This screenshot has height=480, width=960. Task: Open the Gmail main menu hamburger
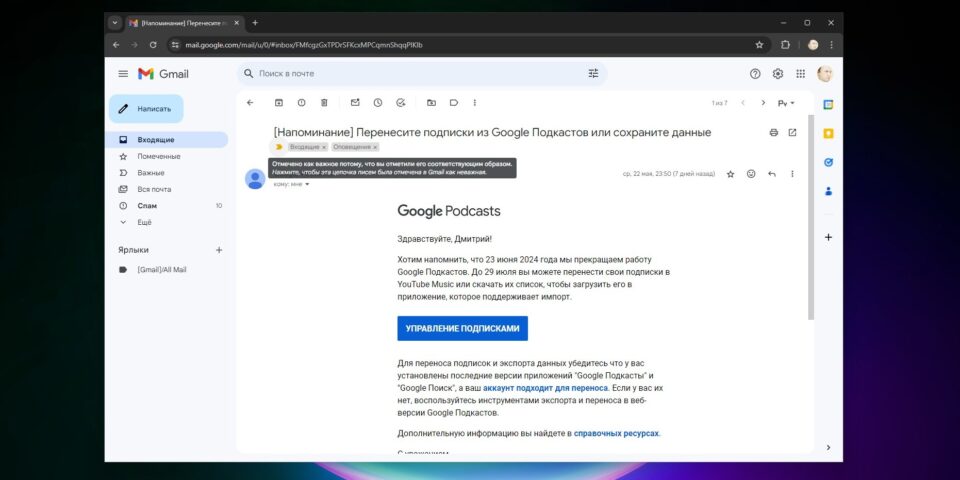tap(123, 73)
